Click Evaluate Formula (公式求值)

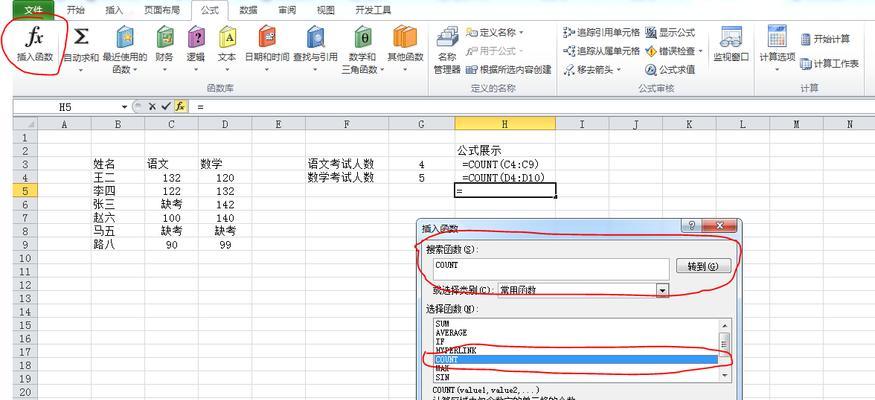(670, 70)
